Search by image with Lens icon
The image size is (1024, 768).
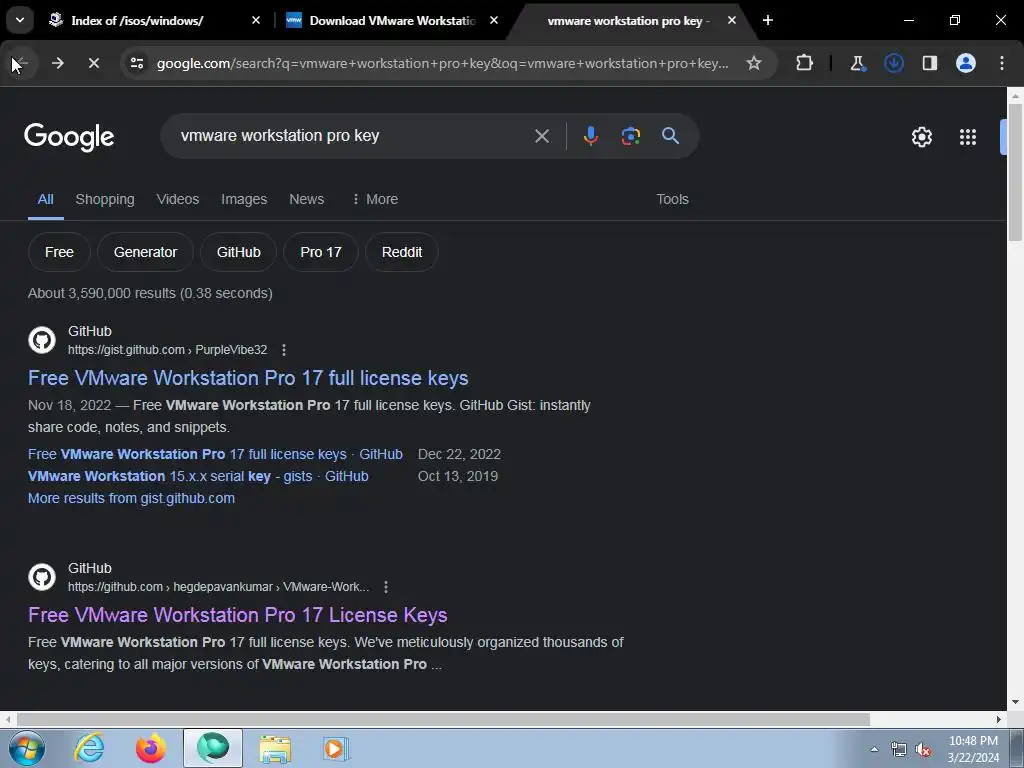click(x=630, y=136)
